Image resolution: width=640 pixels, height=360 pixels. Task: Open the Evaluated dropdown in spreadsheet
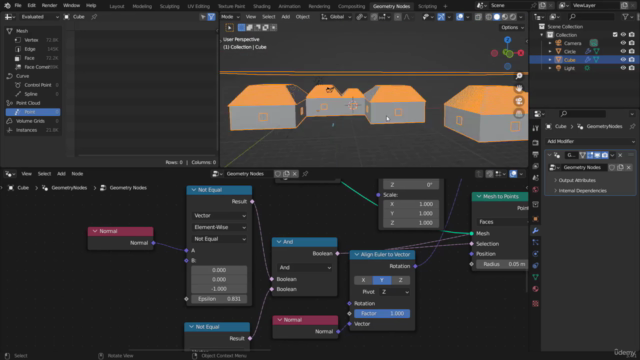pyautogui.click(x=40, y=17)
